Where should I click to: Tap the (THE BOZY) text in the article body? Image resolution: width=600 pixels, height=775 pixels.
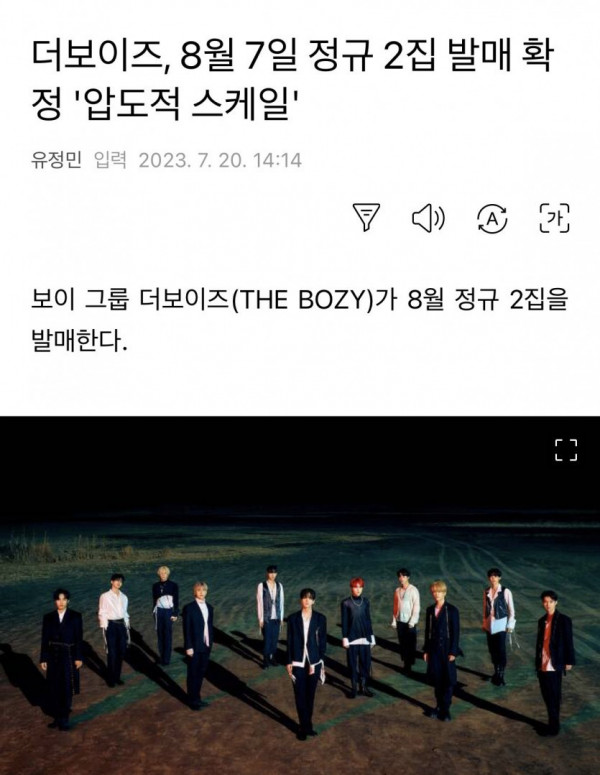pos(301,300)
